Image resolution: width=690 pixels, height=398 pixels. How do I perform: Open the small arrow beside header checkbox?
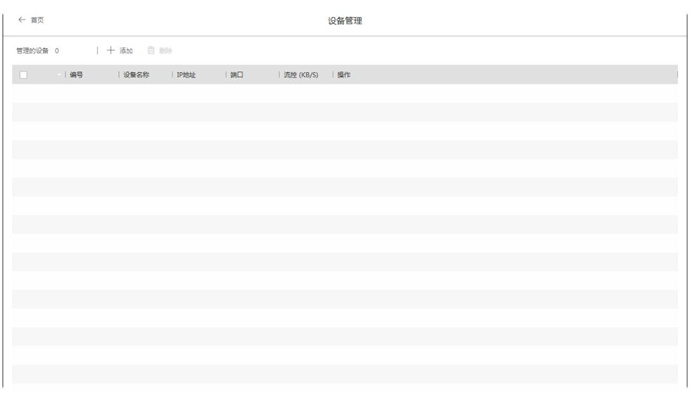(x=59, y=75)
